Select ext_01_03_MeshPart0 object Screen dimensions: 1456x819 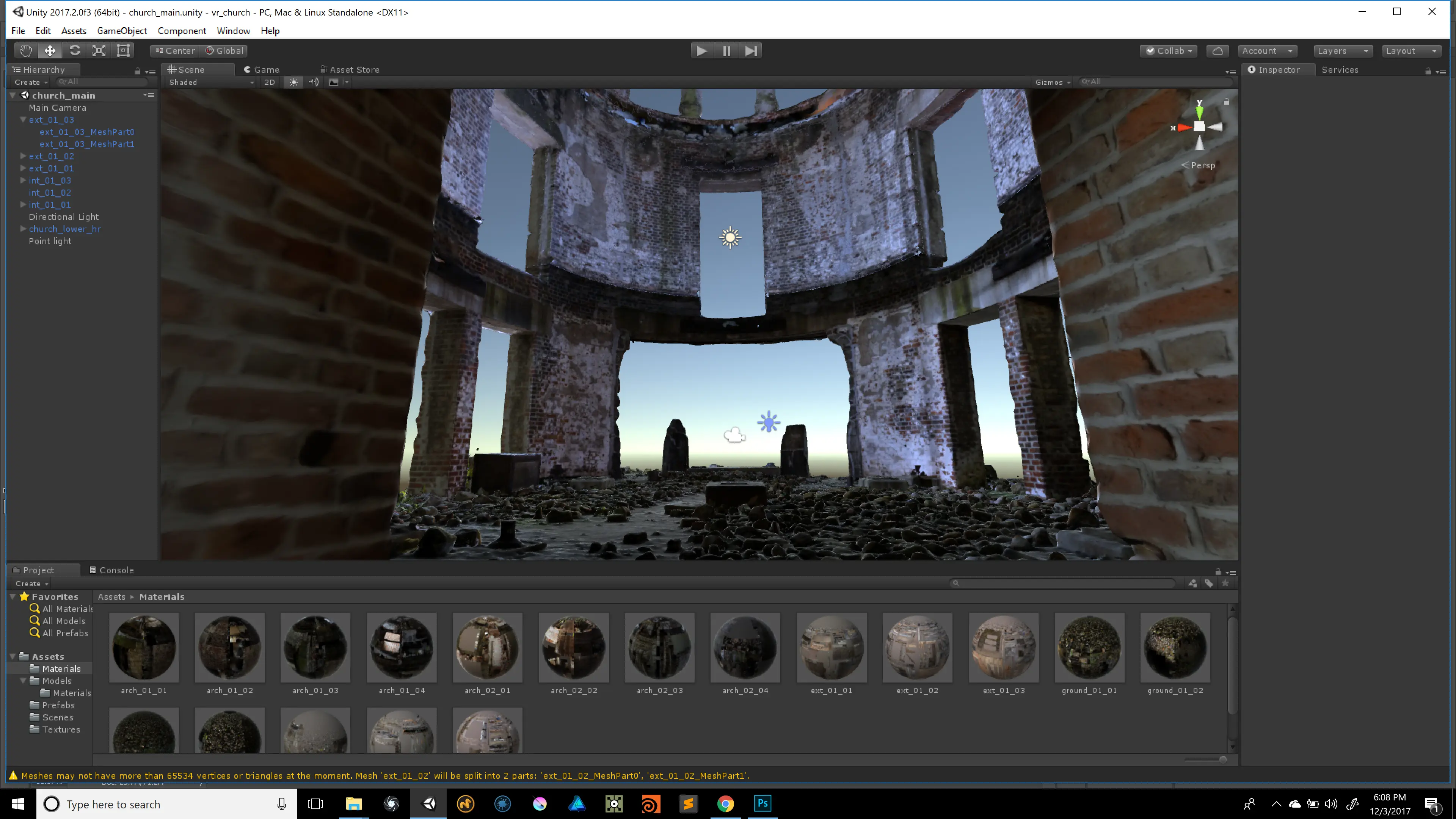pos(86,132)
